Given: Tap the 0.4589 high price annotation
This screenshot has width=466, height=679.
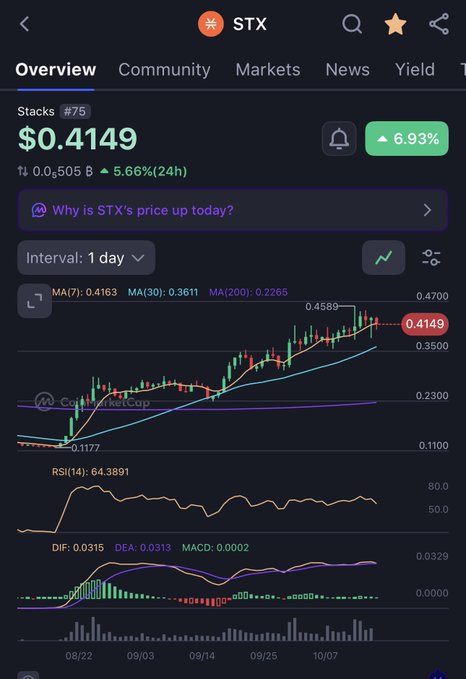Looking at the screenshot, I should 322,307.
